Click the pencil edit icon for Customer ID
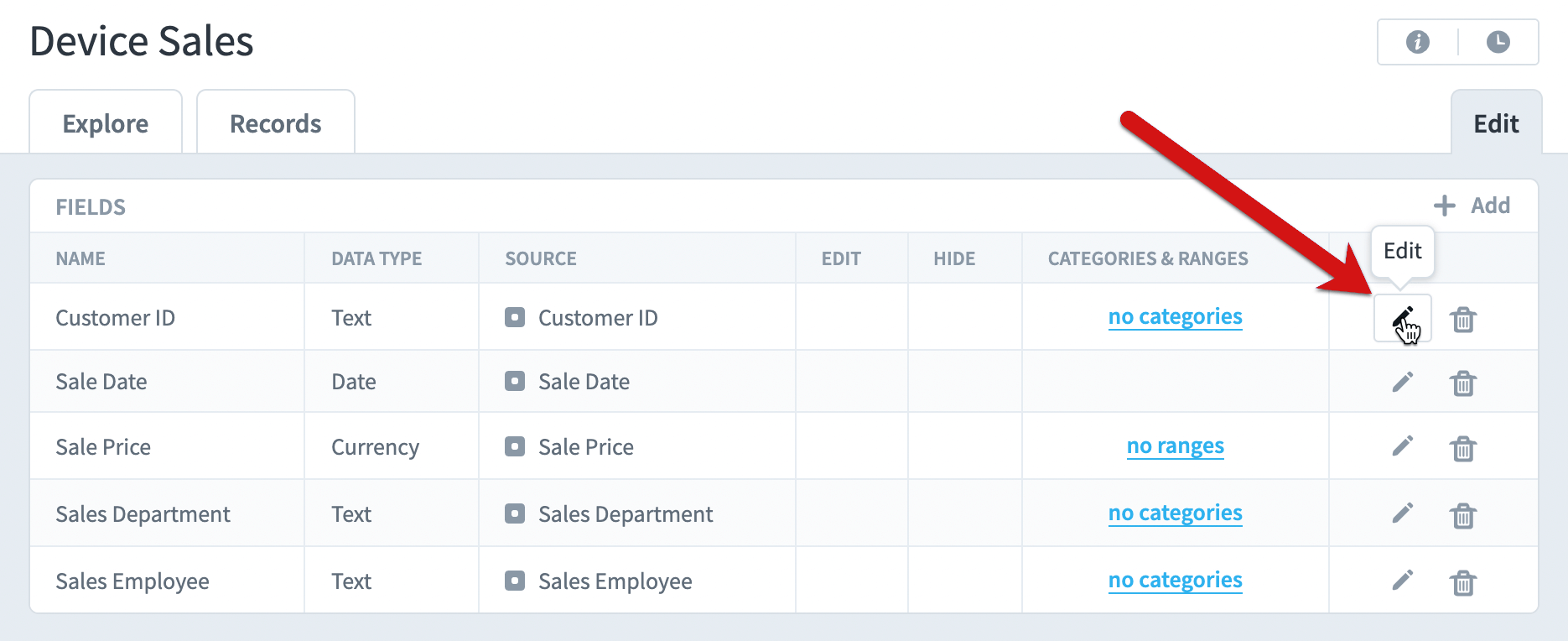The image size is (1568, 641). tap(1403, 318)
